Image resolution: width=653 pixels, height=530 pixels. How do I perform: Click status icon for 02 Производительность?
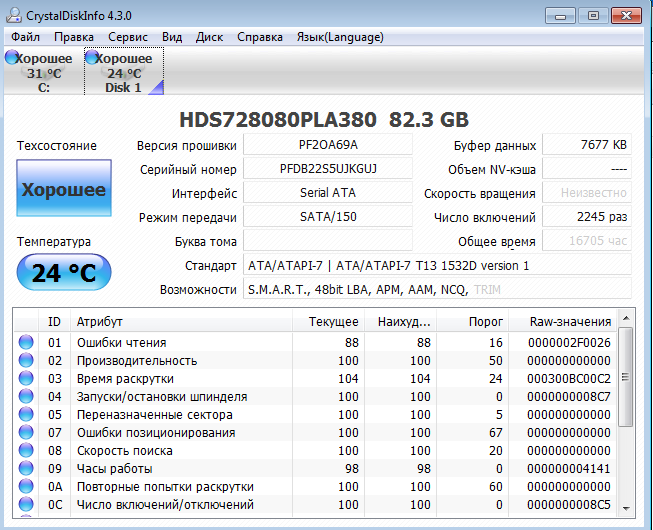(x=26, y=360)
